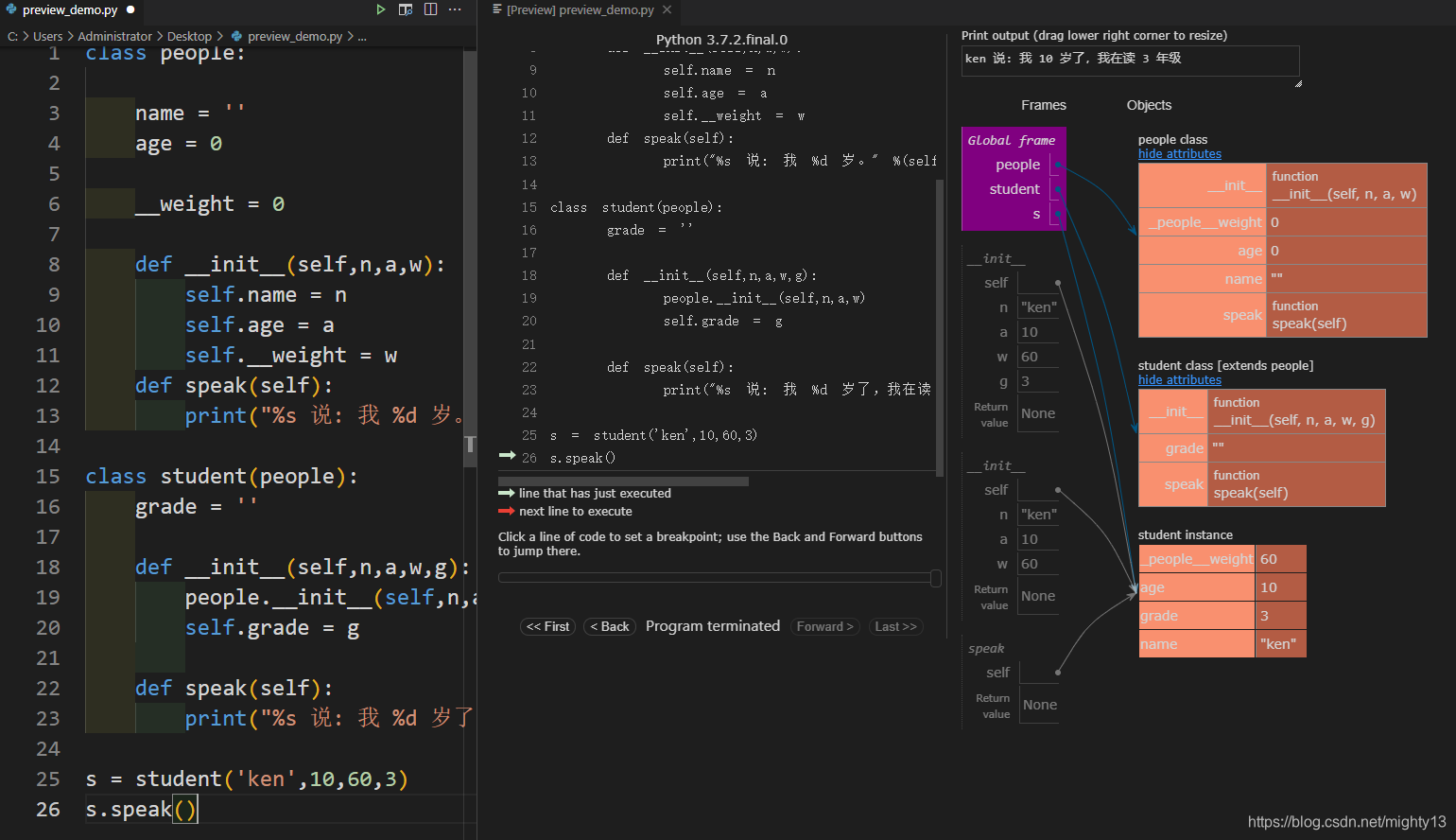Image resolution: width=1456 pixels, height=840 pixels.
Task: Click the student instance name value "ken"
Action: coord(1280,644)
